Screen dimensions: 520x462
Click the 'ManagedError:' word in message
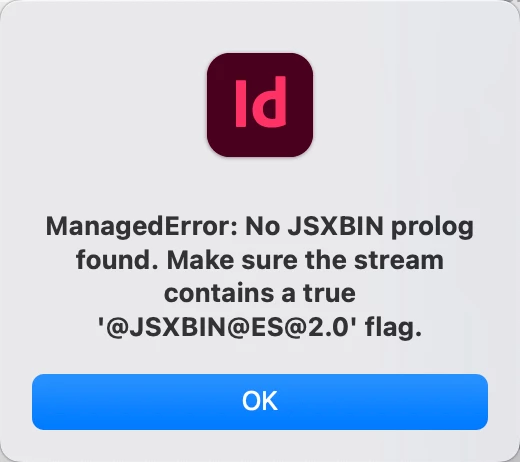click(x=142, y=227)
